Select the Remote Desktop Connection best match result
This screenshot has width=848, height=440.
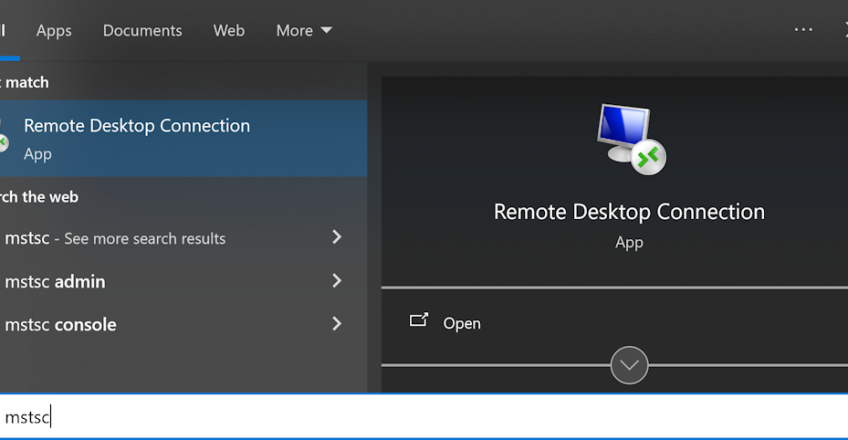(183, 138)
